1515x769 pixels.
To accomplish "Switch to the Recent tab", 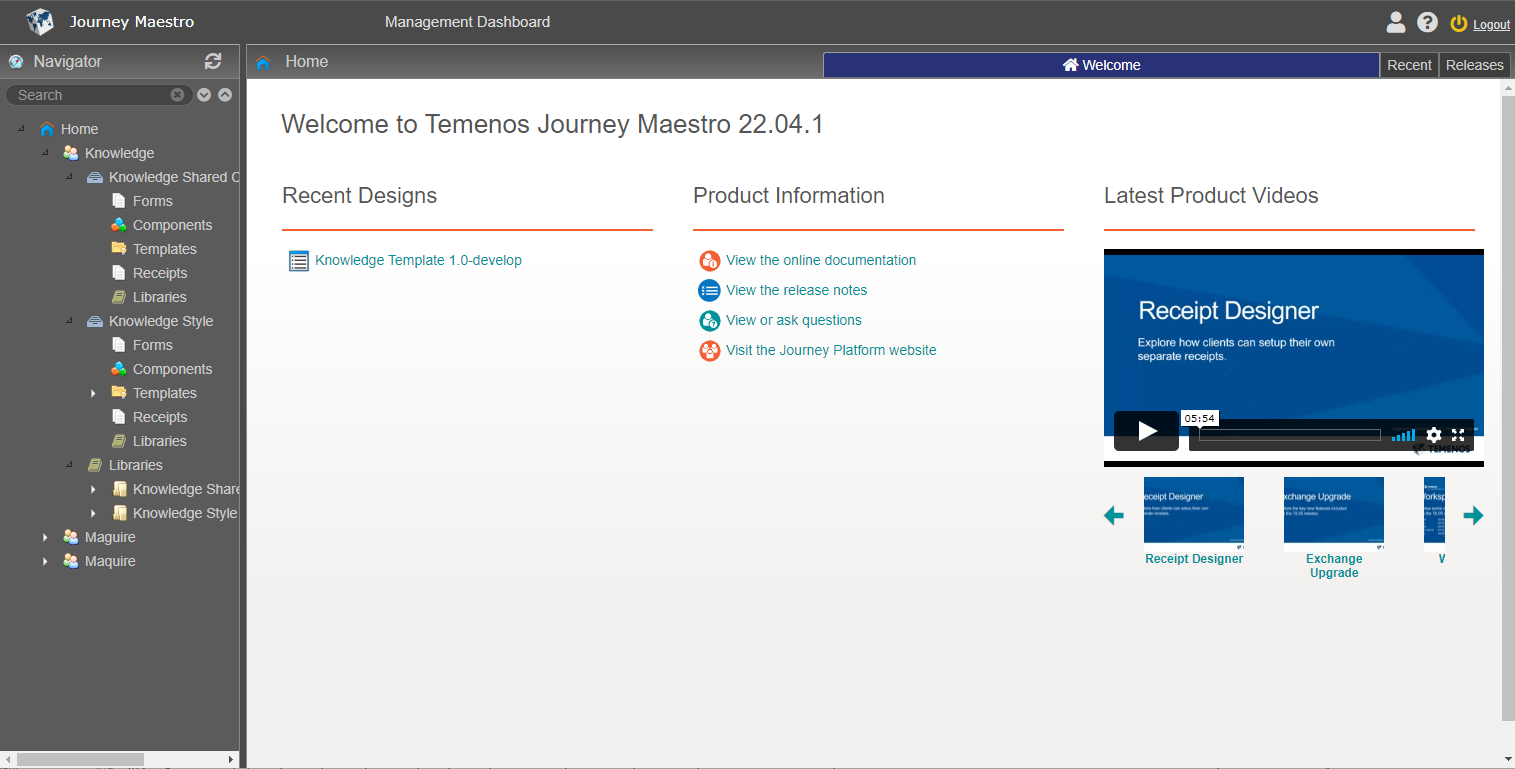I will click(1410, 64).
